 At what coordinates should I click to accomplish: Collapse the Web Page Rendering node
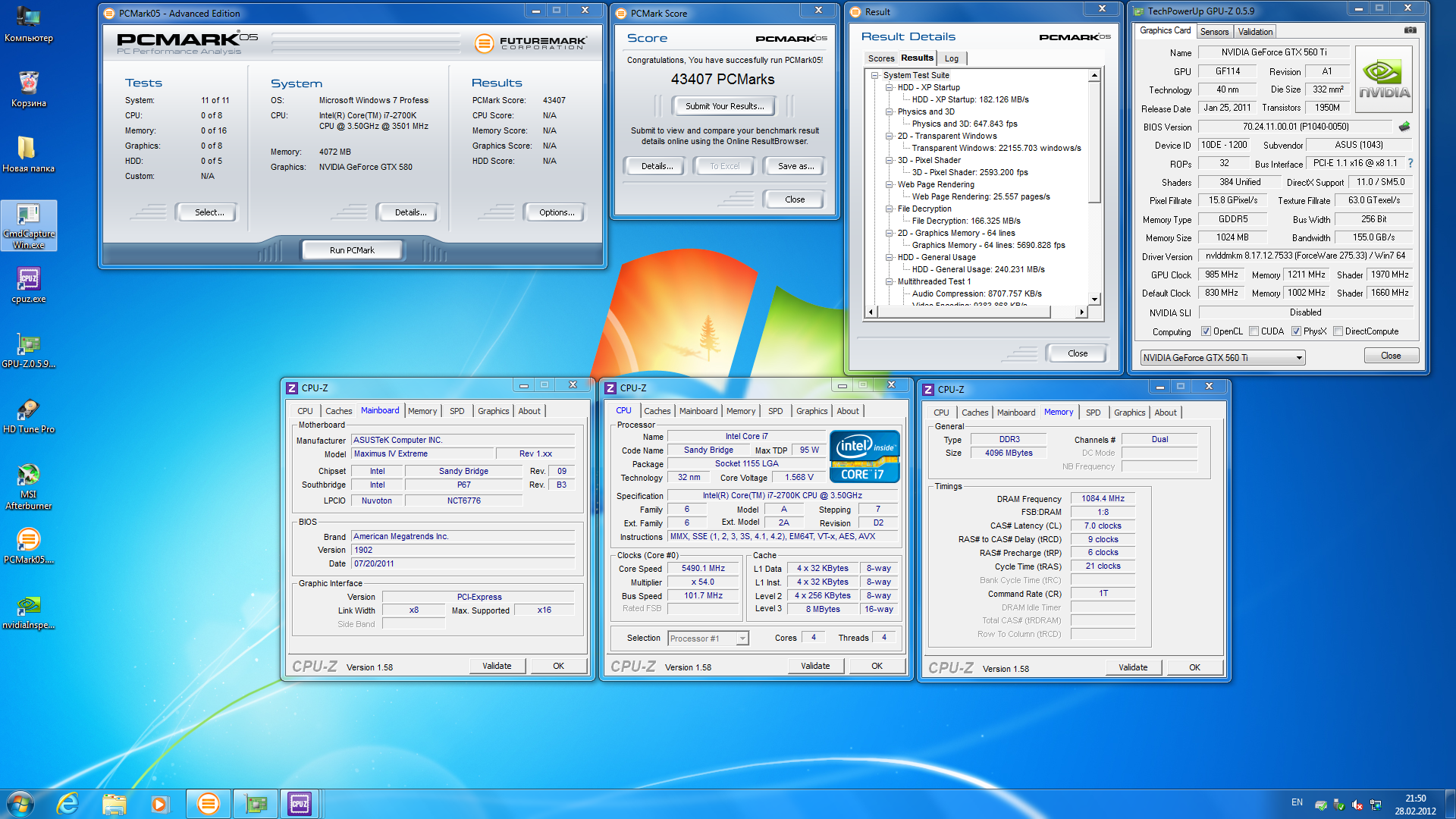pos(890,184)
